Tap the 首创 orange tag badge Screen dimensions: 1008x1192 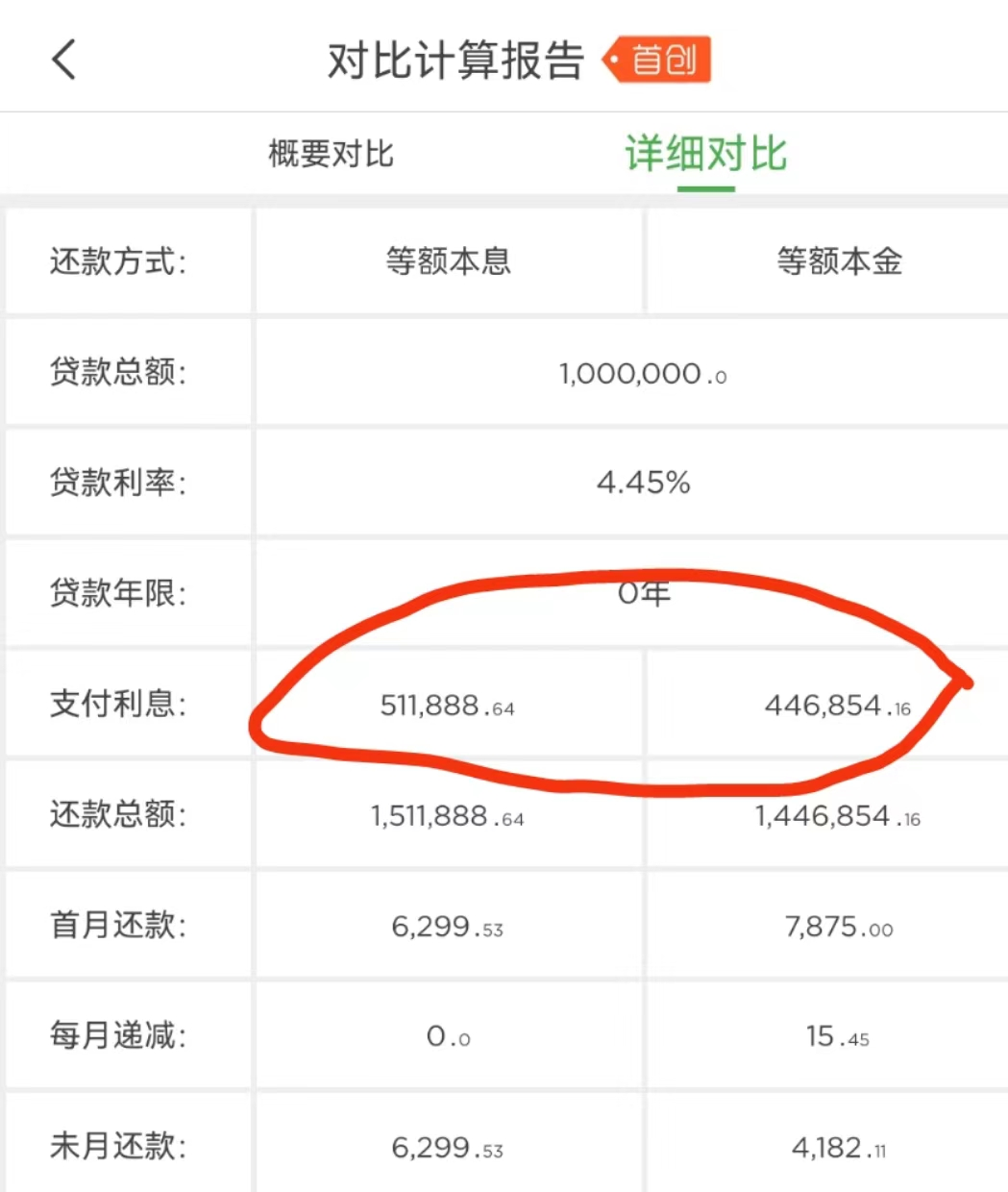[x=656, y=60]
